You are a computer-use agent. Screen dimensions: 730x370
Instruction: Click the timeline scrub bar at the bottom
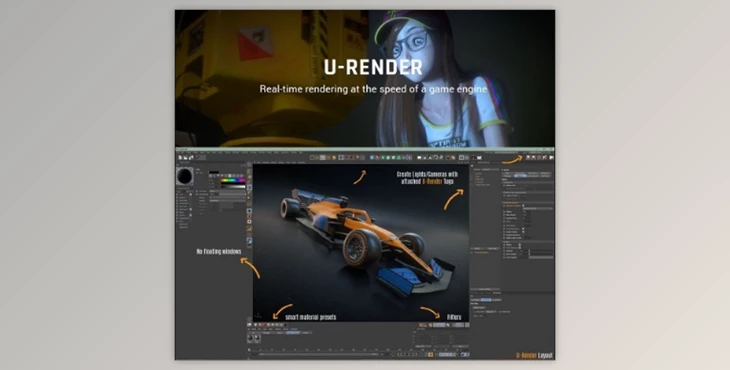pos(318,355)
